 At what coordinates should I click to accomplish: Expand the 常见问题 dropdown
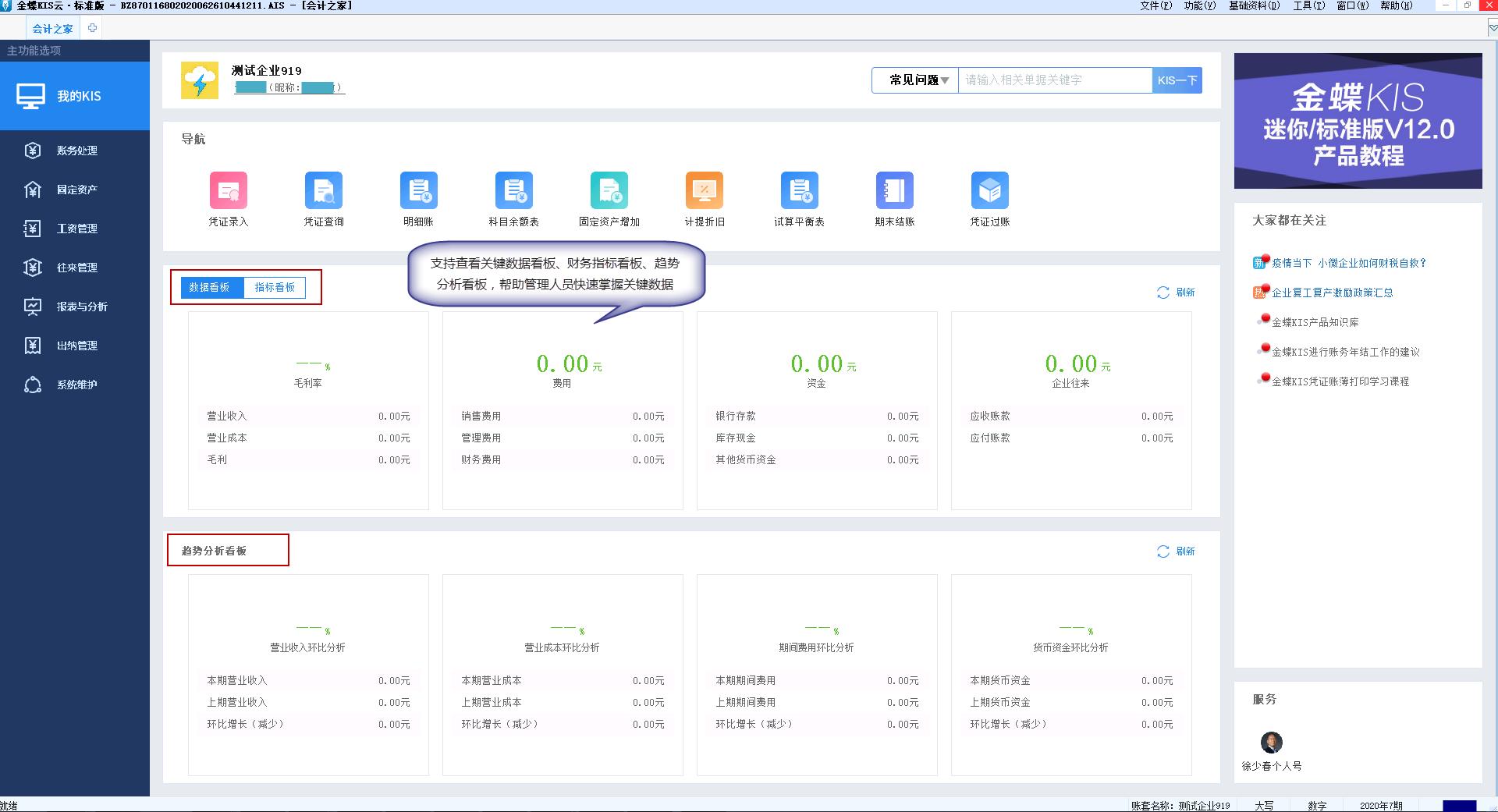[918, 80]
